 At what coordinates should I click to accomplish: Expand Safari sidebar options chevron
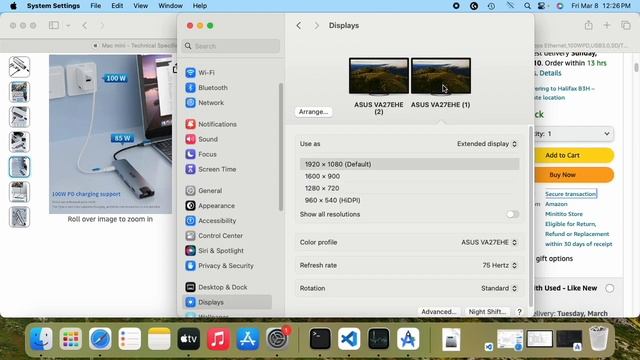pos(68,25)
